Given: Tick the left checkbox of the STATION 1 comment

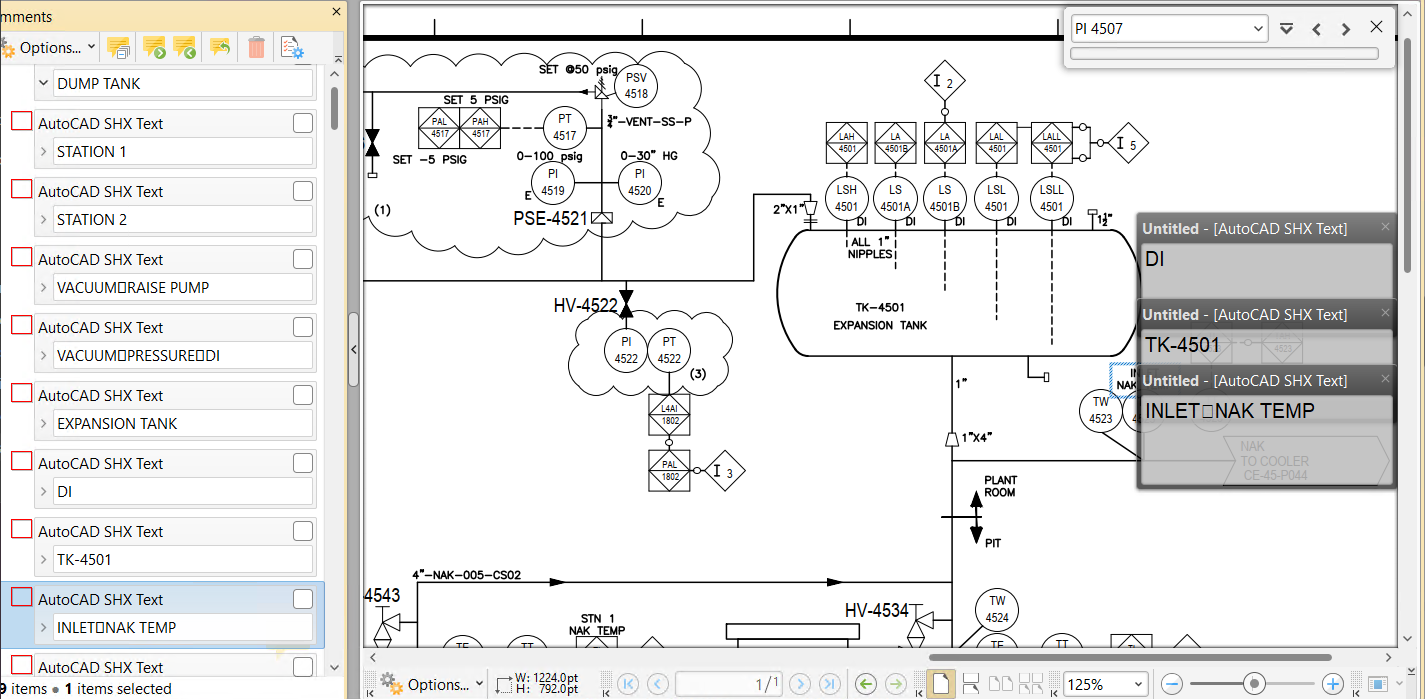Looking at the screenshot, I should click(x=21, y=121).
